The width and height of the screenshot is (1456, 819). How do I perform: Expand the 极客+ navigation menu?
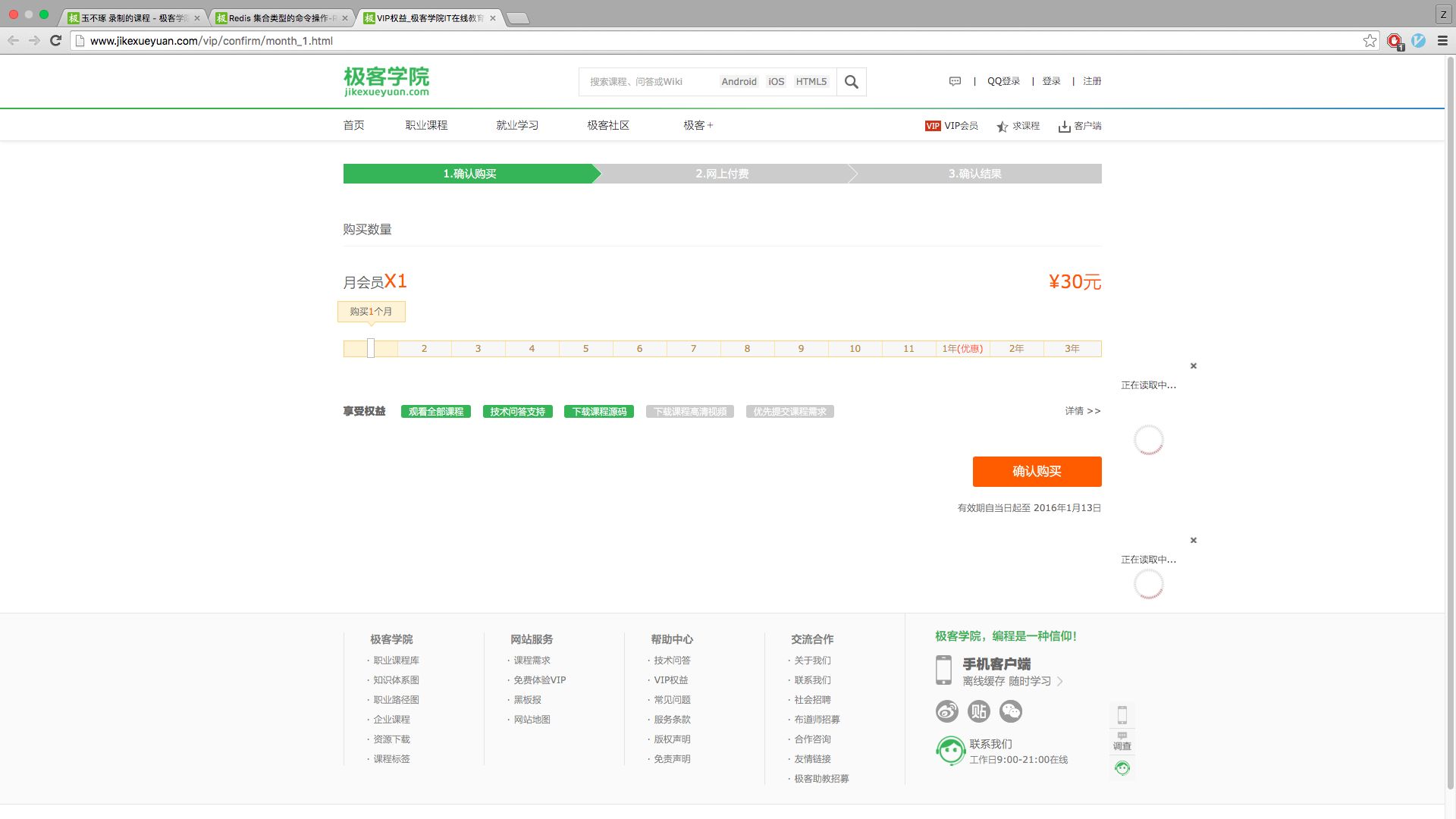point(698,126)
